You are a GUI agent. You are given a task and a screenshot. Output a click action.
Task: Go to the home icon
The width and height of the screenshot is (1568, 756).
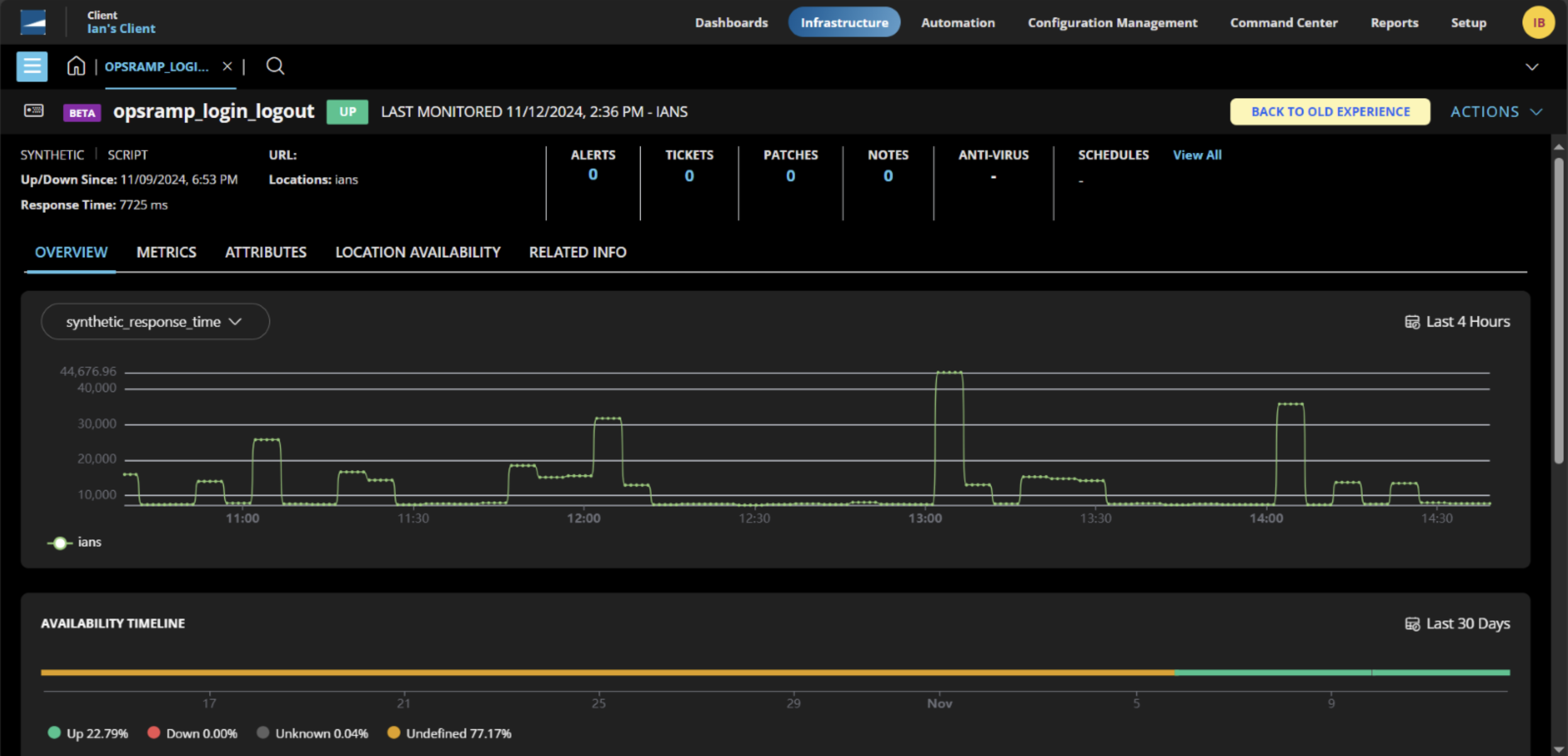[76, 66]
